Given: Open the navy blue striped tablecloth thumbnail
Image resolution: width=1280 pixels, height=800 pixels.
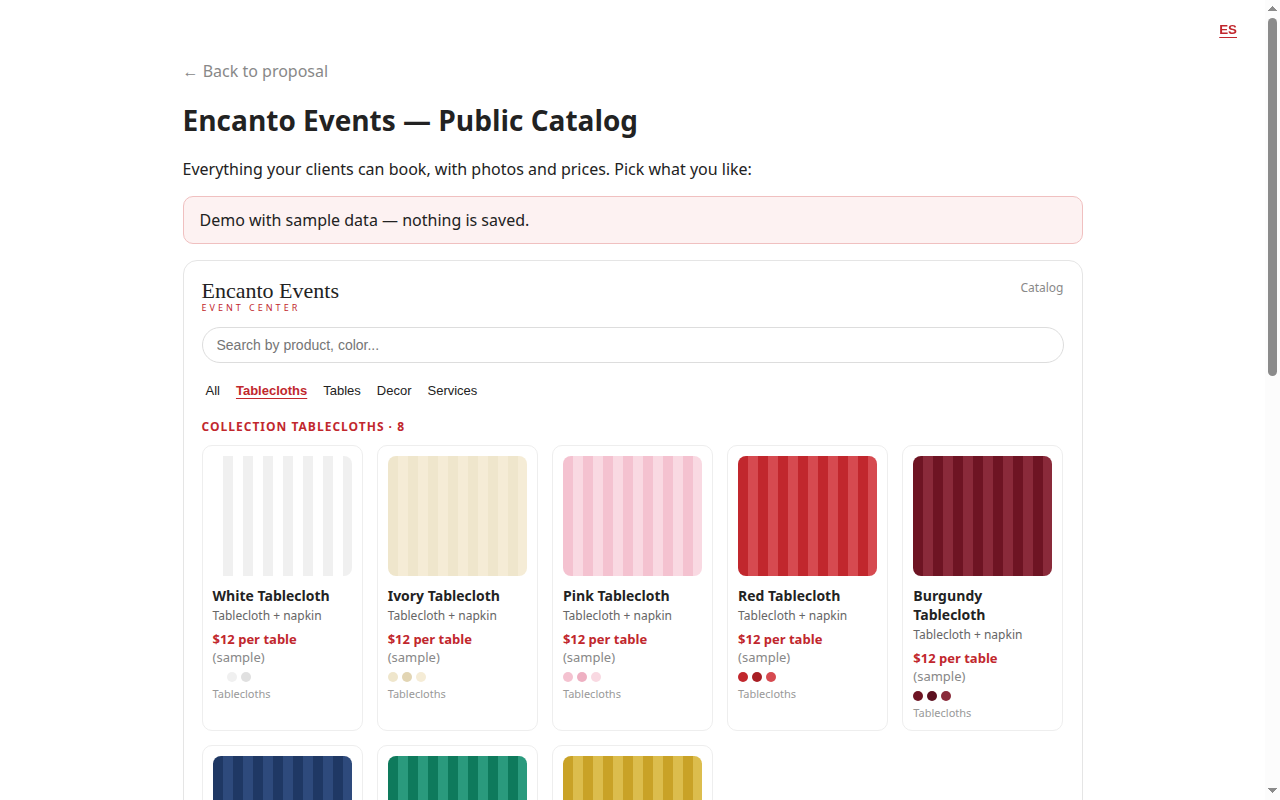Looking at the screenshot, I should [x=282, y=778].
